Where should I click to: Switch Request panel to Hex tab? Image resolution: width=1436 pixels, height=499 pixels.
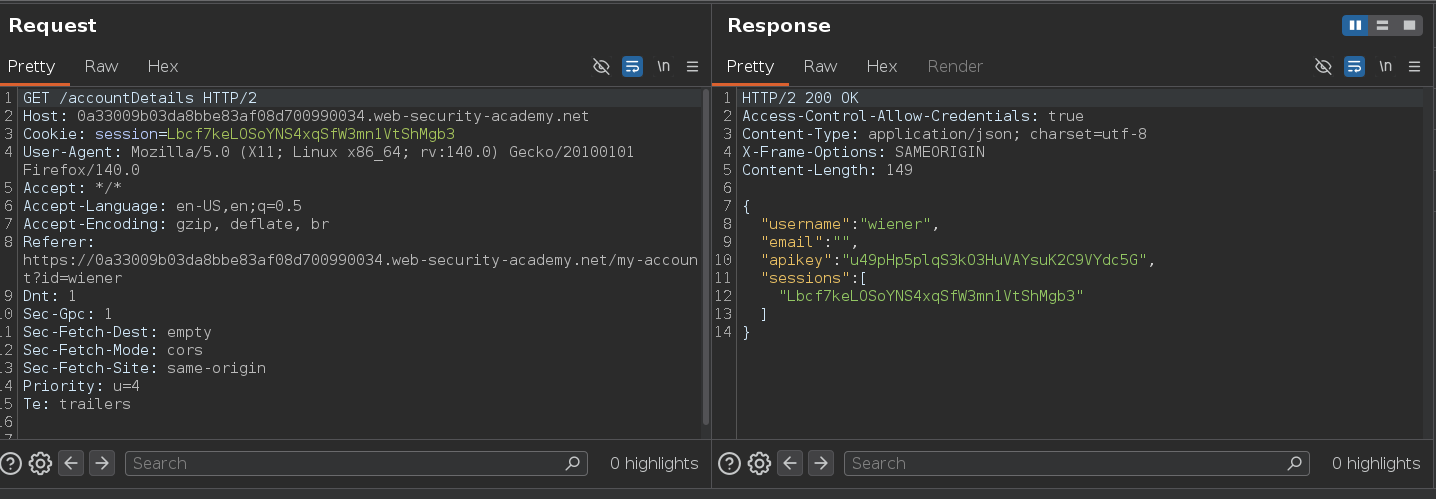163,66
